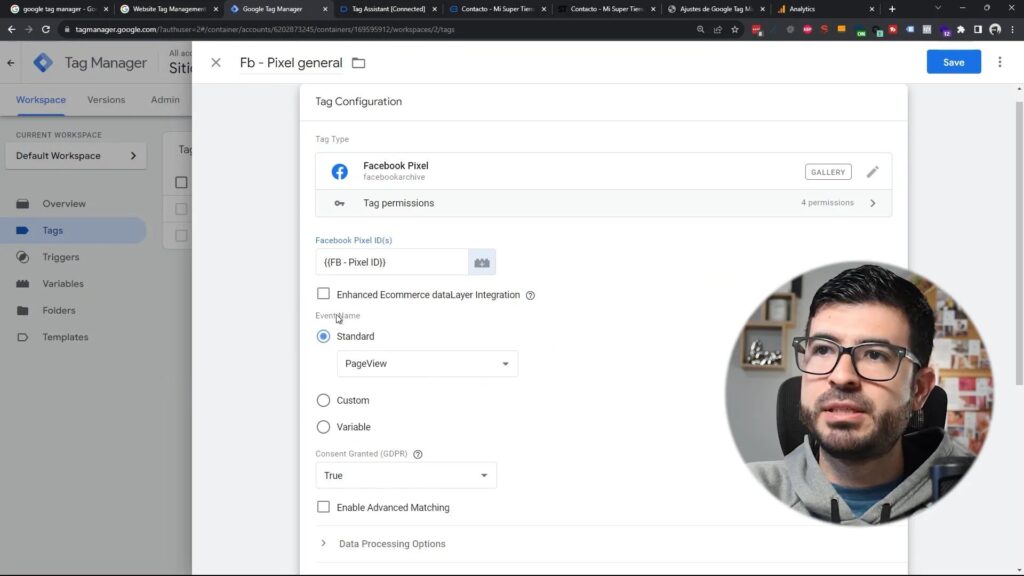Click the pencil icon to edit tag type

point(872,172)
